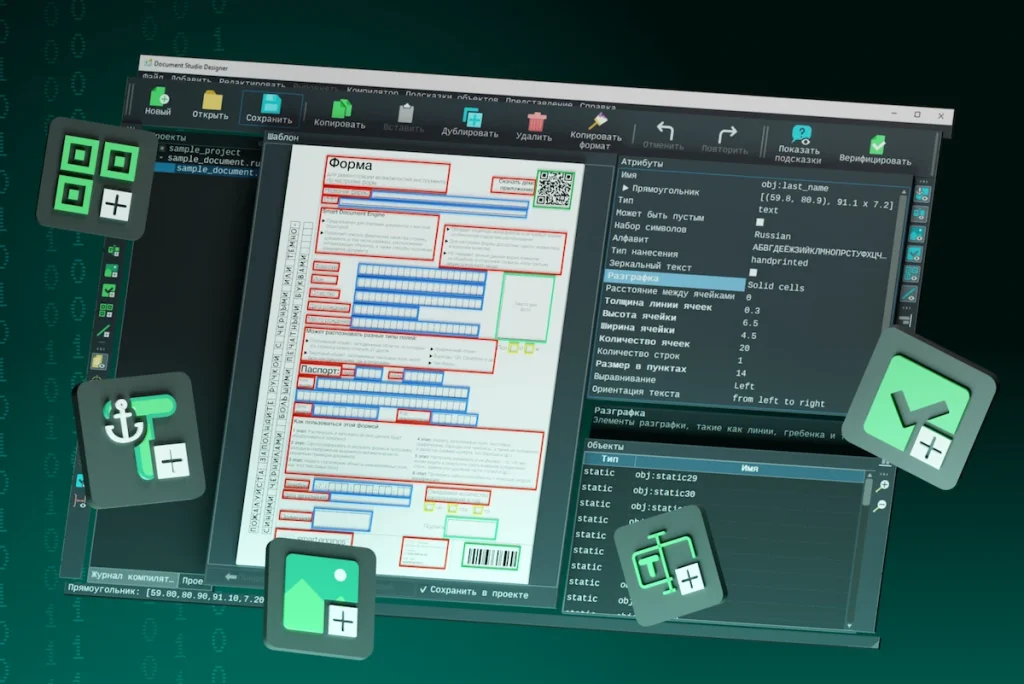
Task: Click Показать подсказки hints icon
Action: click(800, 135)
